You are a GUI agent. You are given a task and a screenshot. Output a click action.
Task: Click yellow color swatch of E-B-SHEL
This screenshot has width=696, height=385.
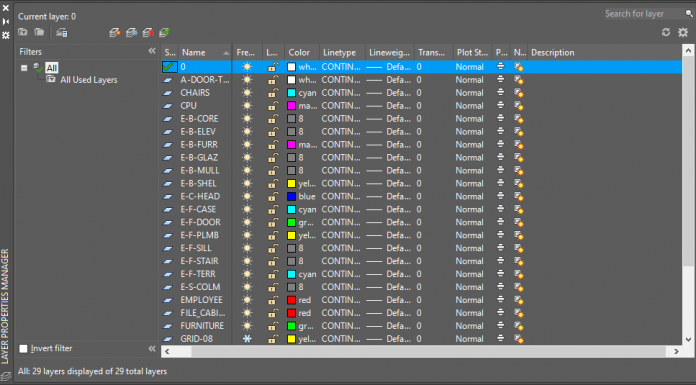coord(291,183)
